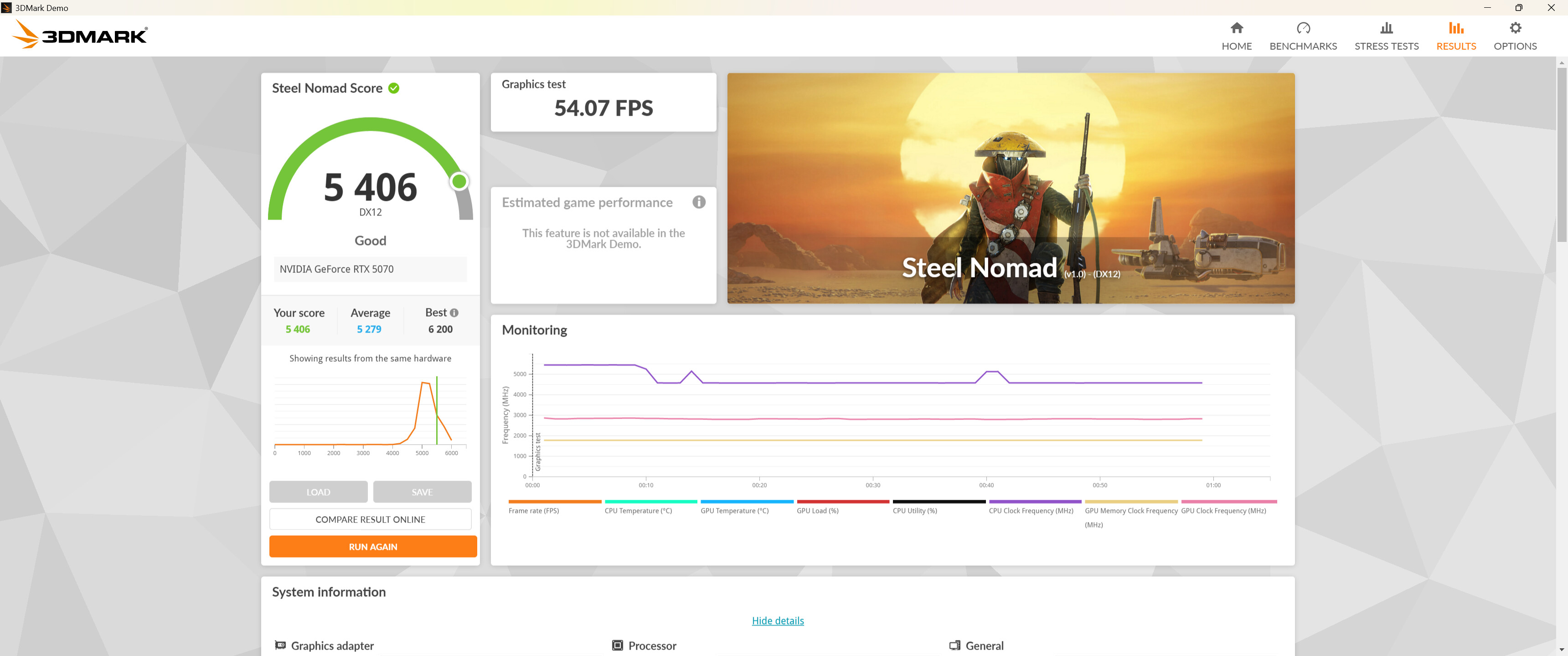
Task: Click the 54.07 FPS graphics test value
Action: (x=603, y=108)
